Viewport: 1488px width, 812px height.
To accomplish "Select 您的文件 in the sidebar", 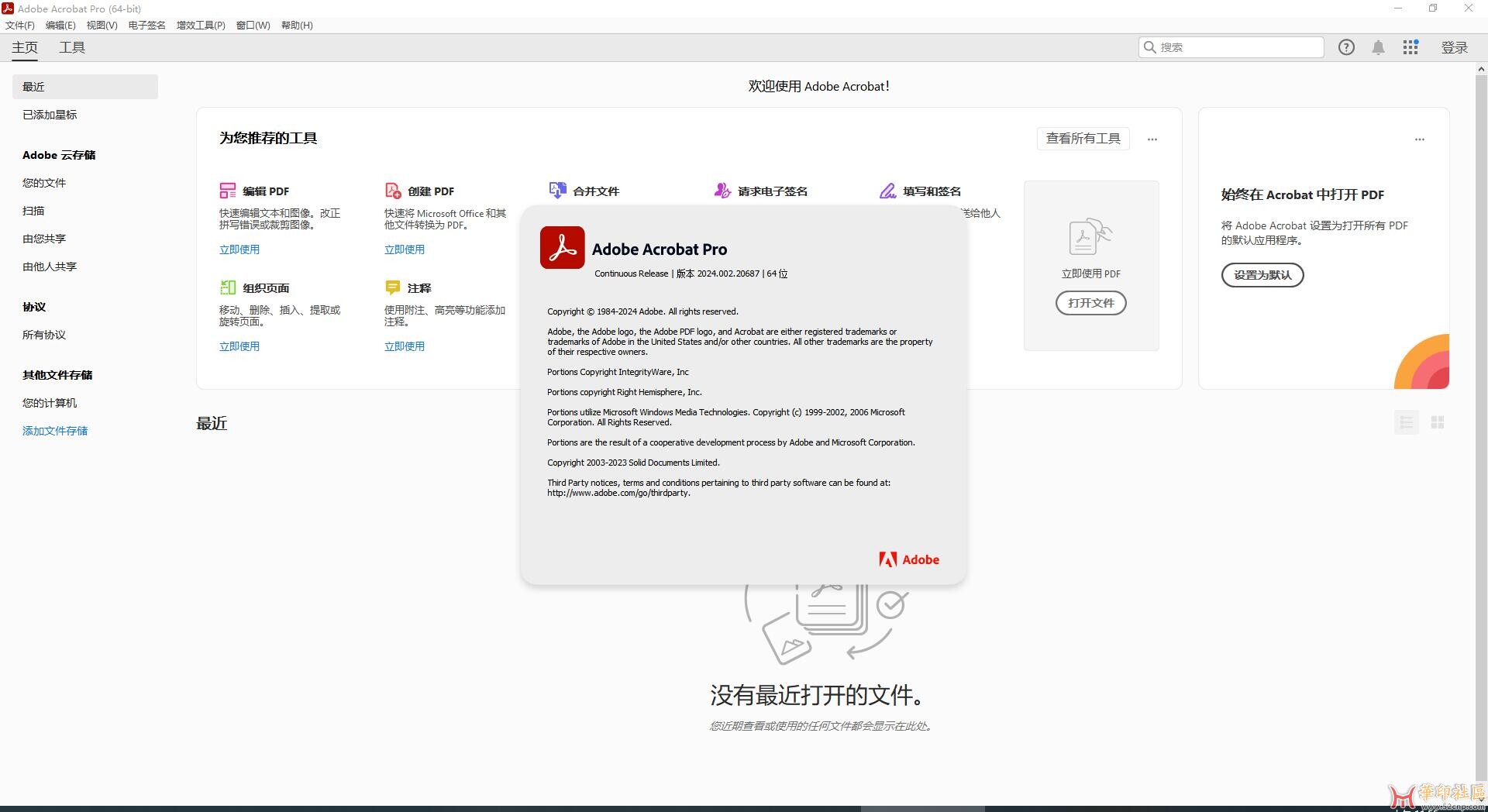I will pos(44,183).
